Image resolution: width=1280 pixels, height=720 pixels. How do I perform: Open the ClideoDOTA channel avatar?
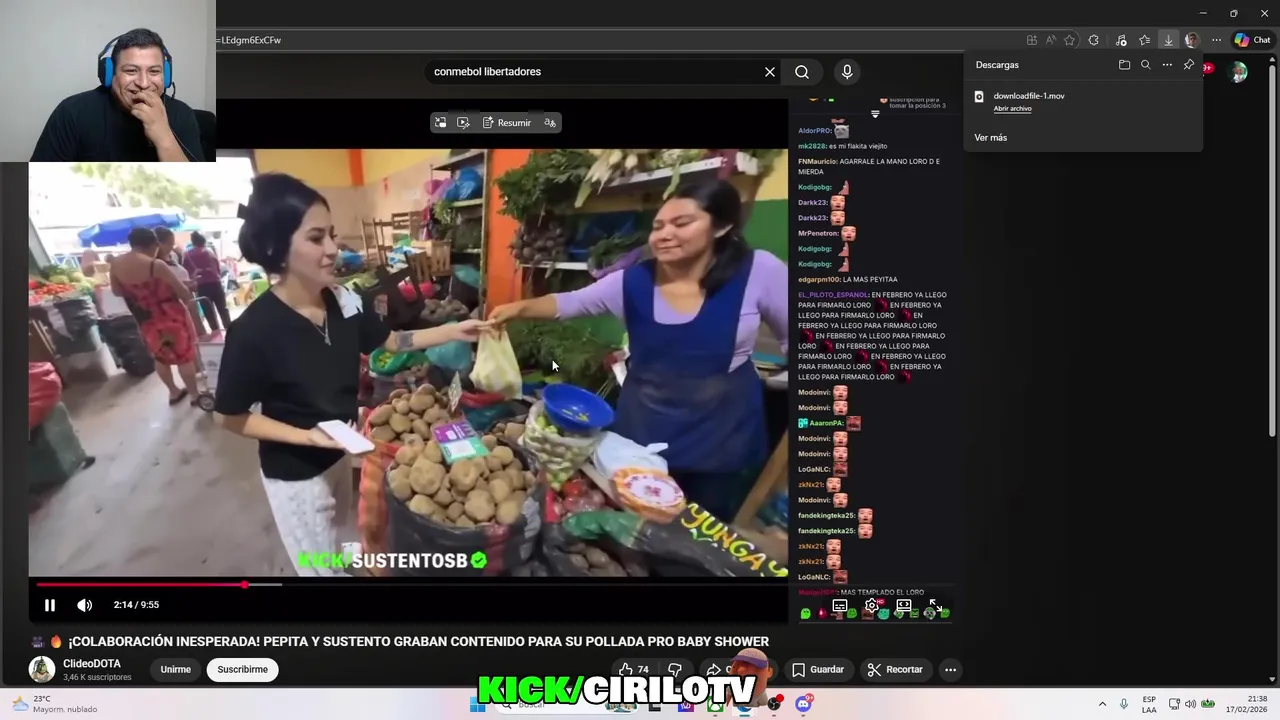tap(42, 670)
